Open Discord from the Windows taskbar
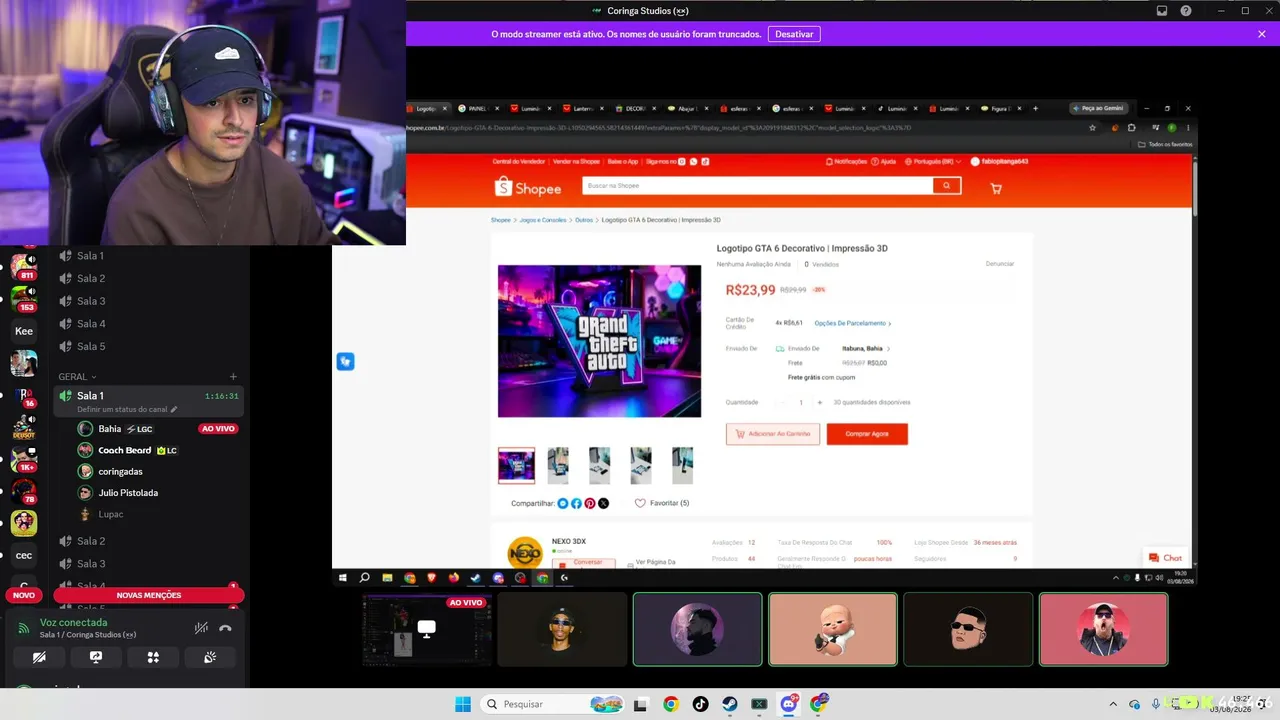This screenshot has height=720, width=1280. click(x=789, y=704)
